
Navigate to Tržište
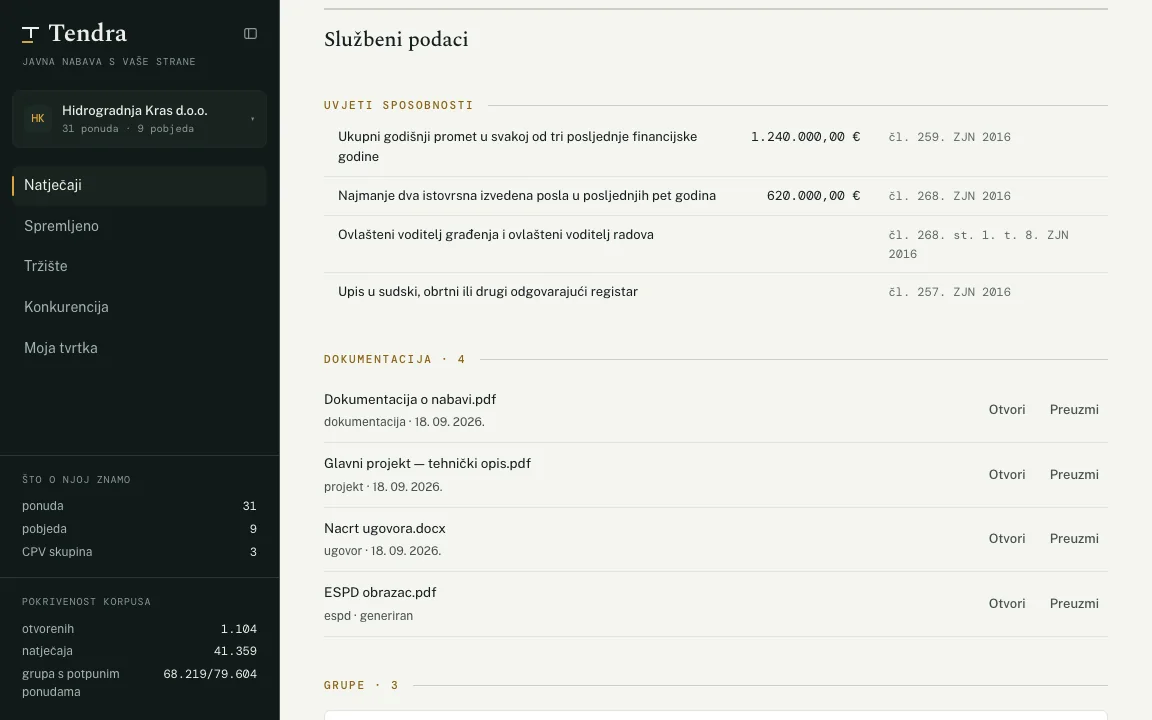coord(140,266)
